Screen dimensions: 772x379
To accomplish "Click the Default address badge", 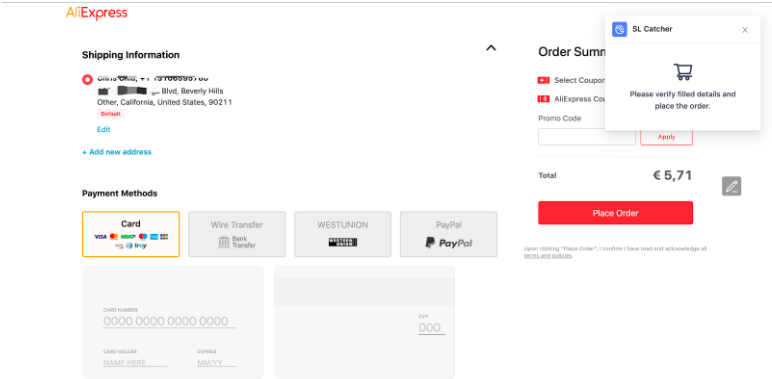I will pyautogui.click(x=111, y=114).
